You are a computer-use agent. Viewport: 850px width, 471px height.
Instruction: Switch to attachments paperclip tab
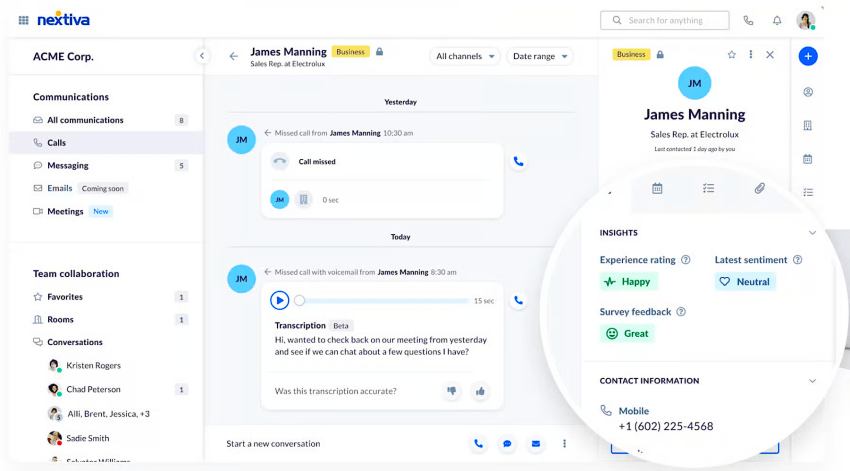click(x=759, y=188)
